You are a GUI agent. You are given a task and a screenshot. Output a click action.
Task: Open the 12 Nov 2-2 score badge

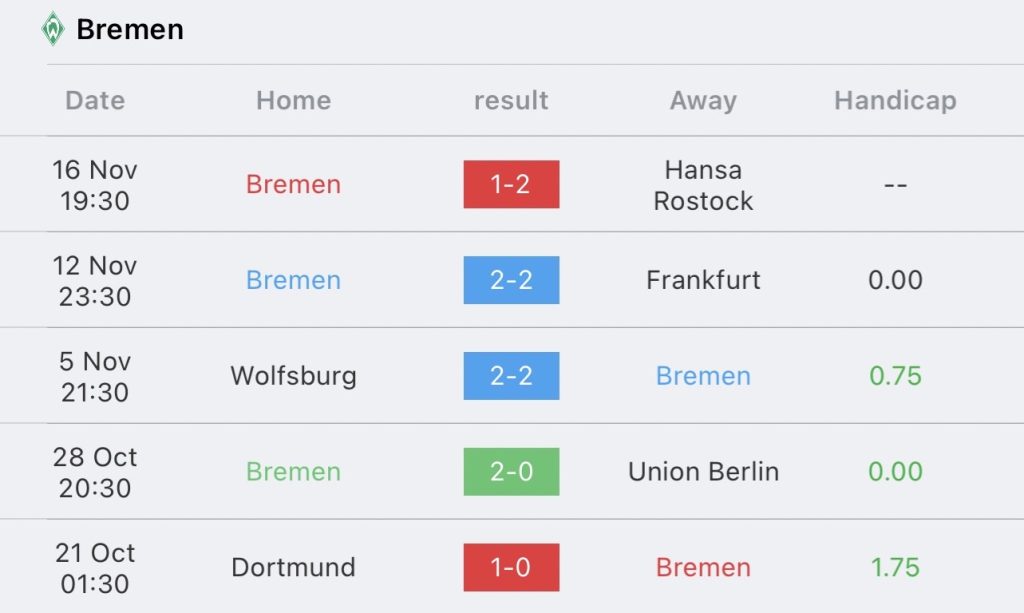[x=511, y=280]
